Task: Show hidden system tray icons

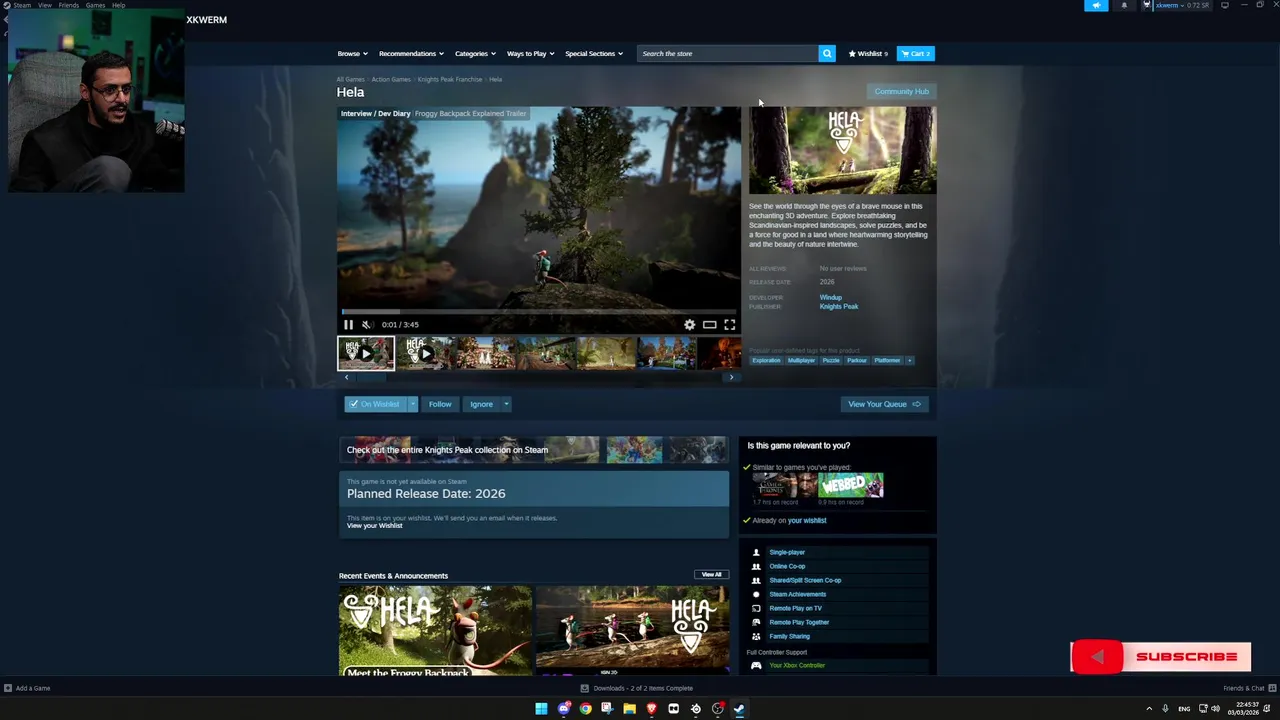Action: pos(1149,708)
